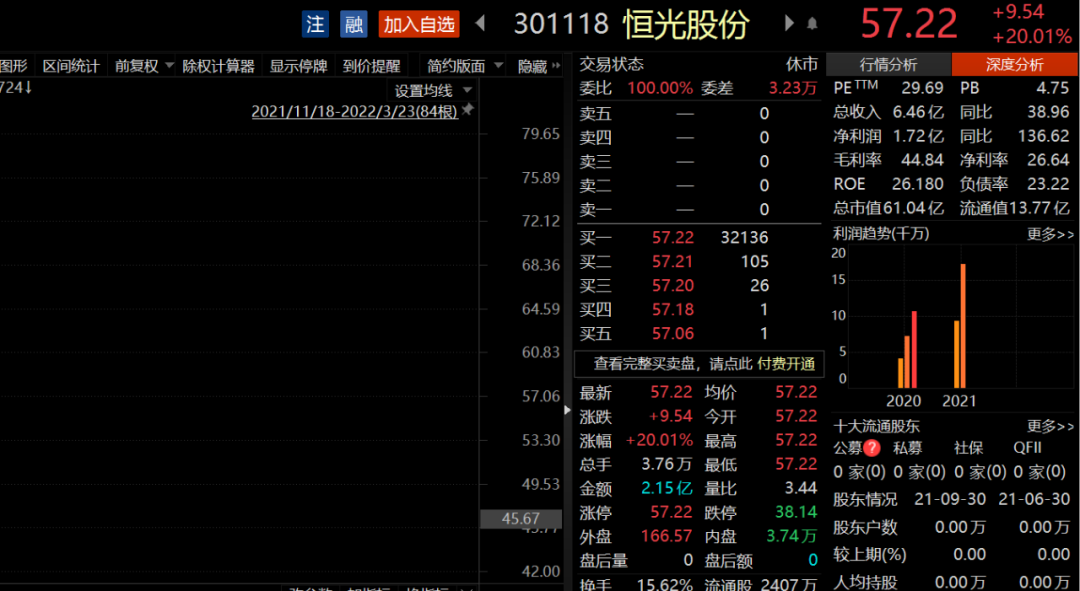Go to previous stock with left arrow
Viewport: 1080px width, 591px height.
point(481,23)
